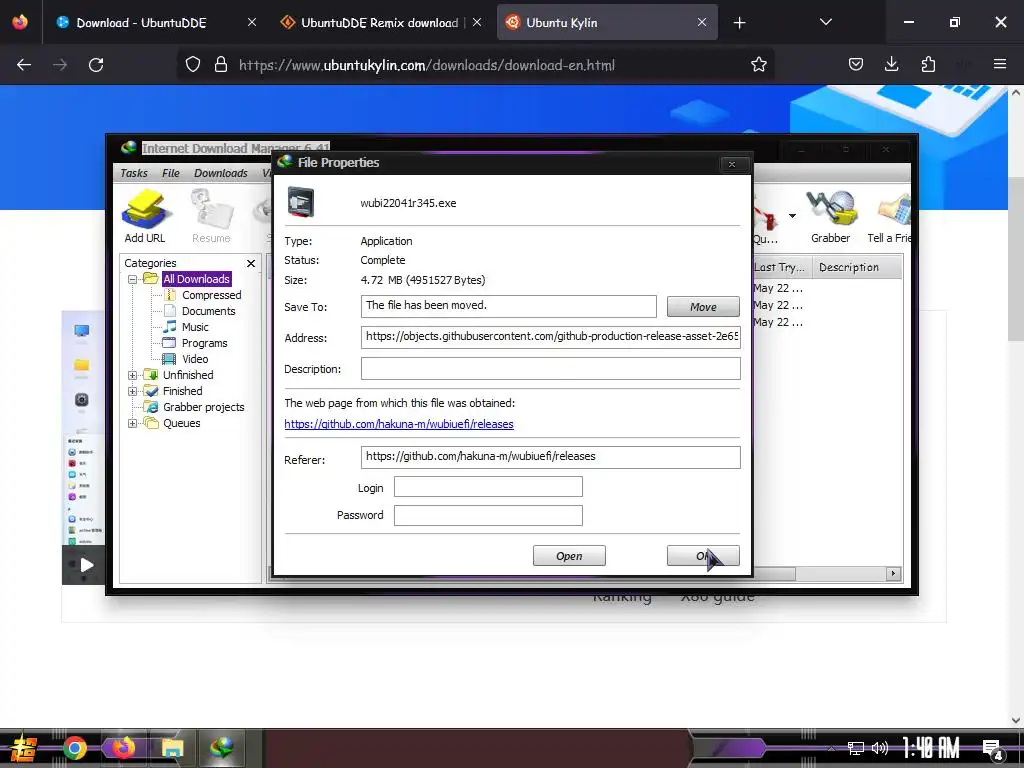Reload the current page
The height and width of the screenshot is (768, 1024).
pyautogui.click(x=96, y=65)
